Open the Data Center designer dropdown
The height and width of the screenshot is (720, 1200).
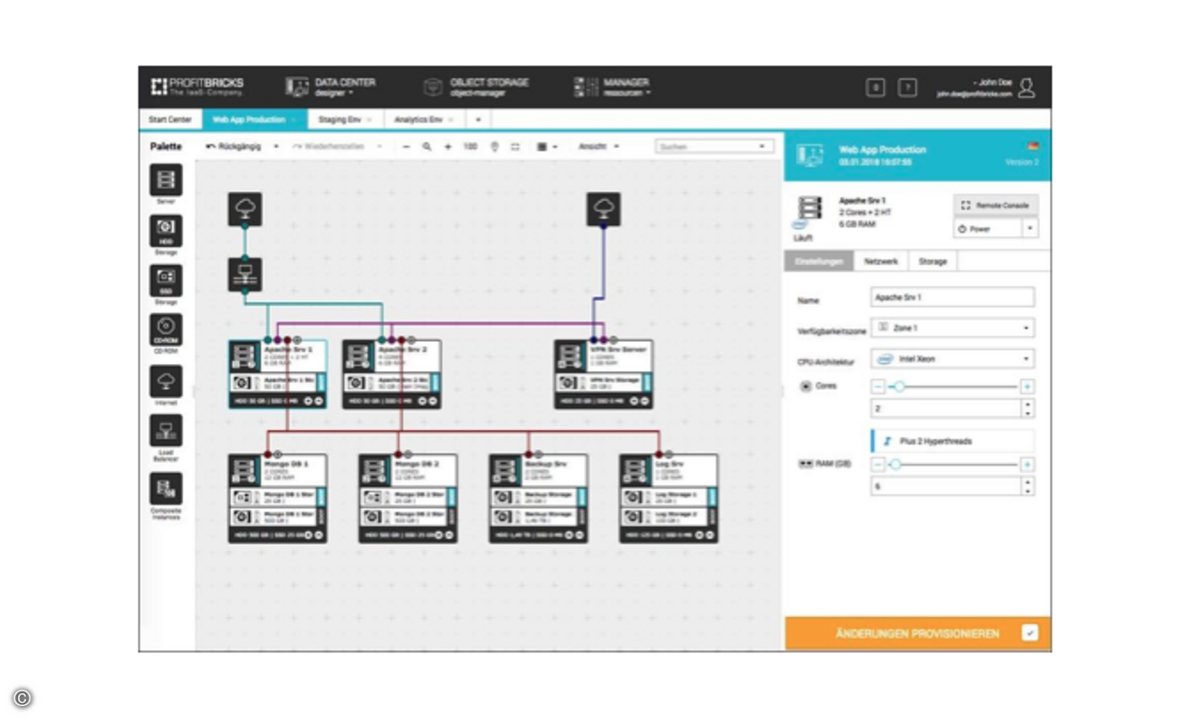click(331, 87)
